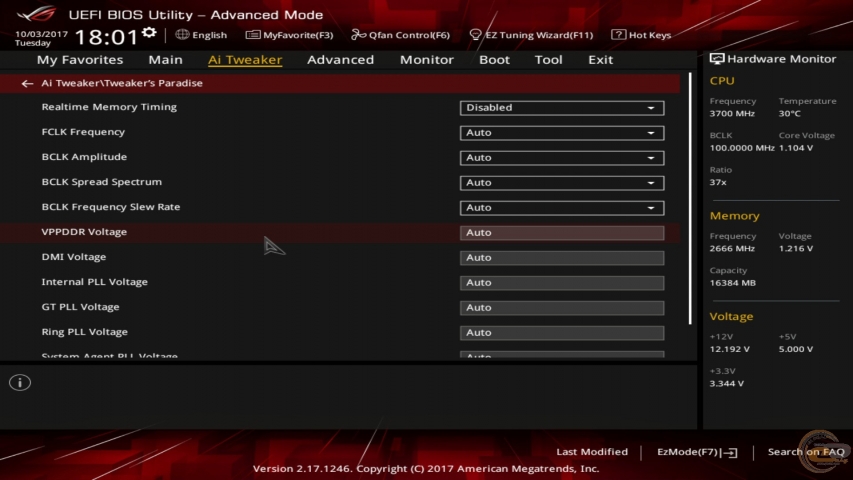Click CPU frequency 3700 MHz value
Image resolution: width=853 pixels, height=480 pixels.
click(732, 114)
